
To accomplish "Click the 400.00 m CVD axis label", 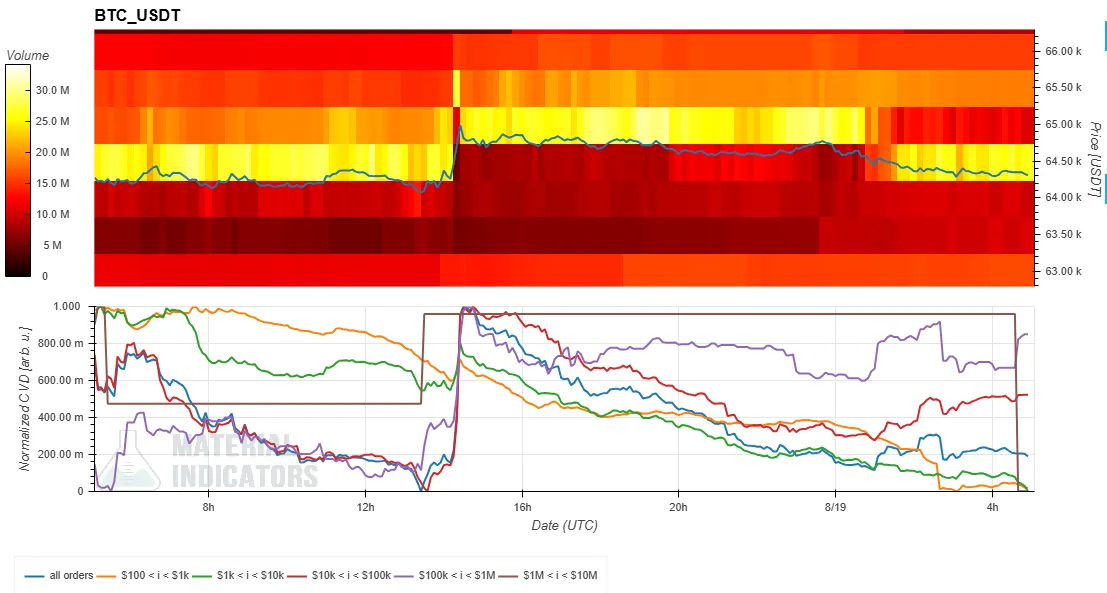I will click(64, 417).
